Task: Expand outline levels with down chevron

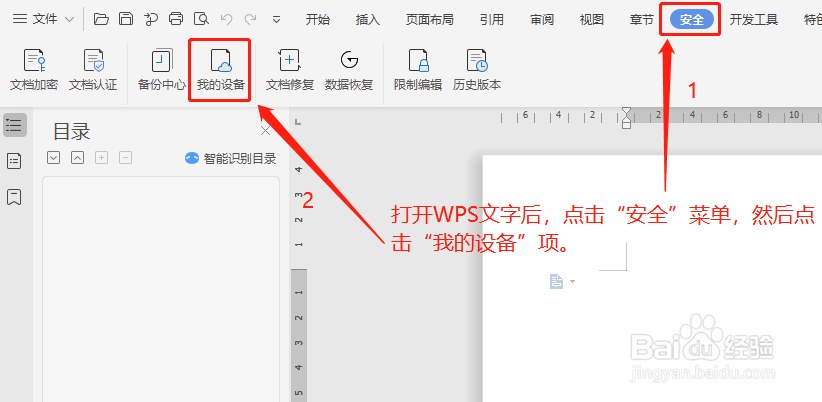Action: tap(53, 157)
